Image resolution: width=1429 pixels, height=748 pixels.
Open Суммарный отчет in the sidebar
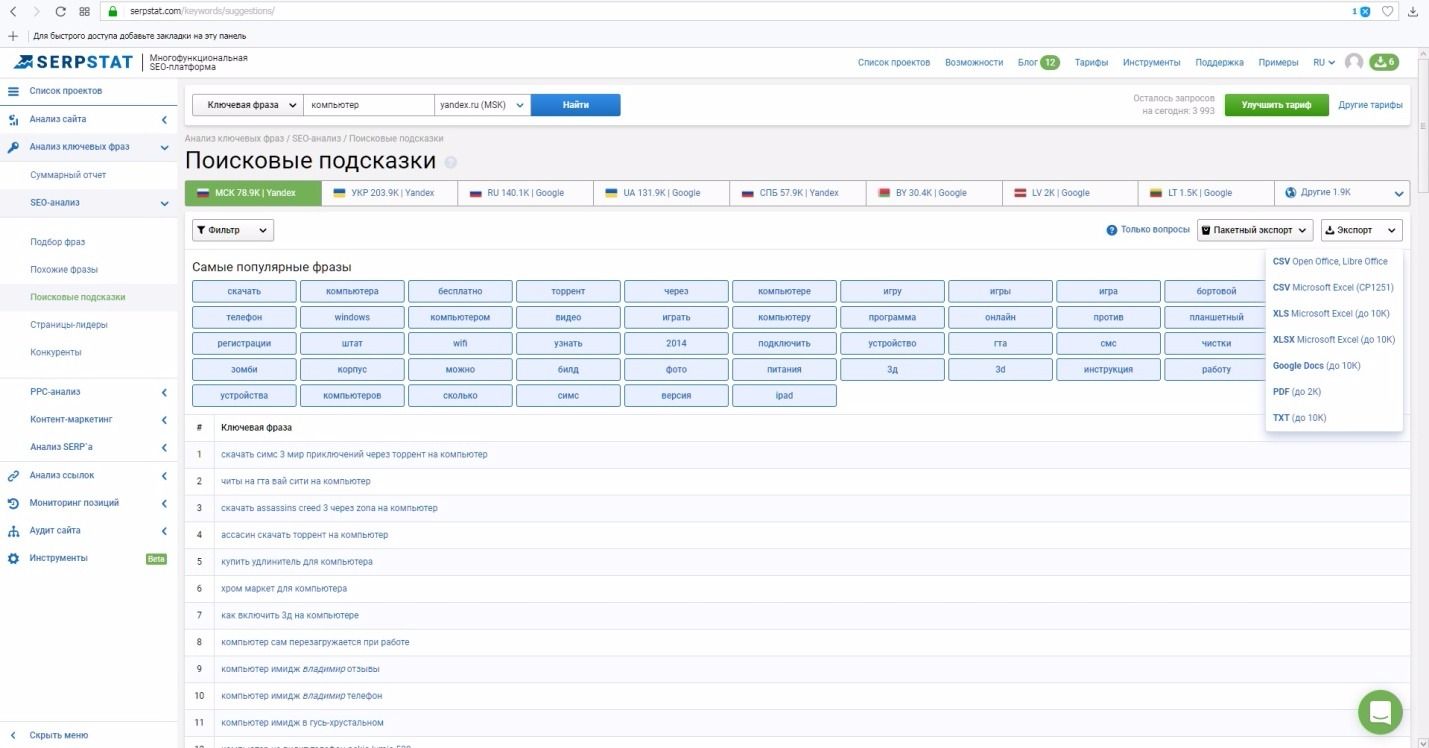68,175
